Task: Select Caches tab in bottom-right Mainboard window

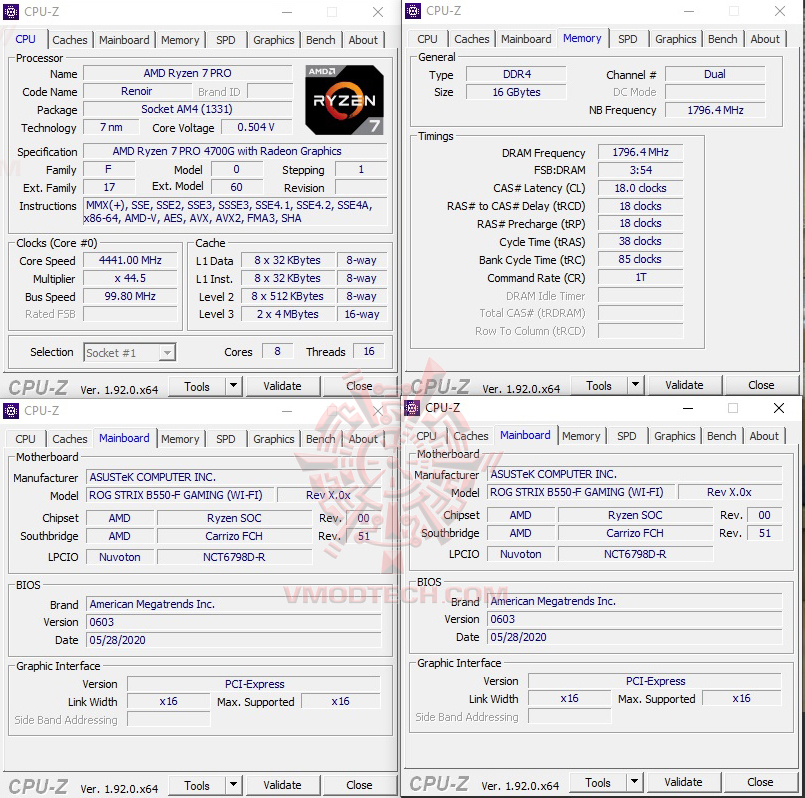Action: 471,436
